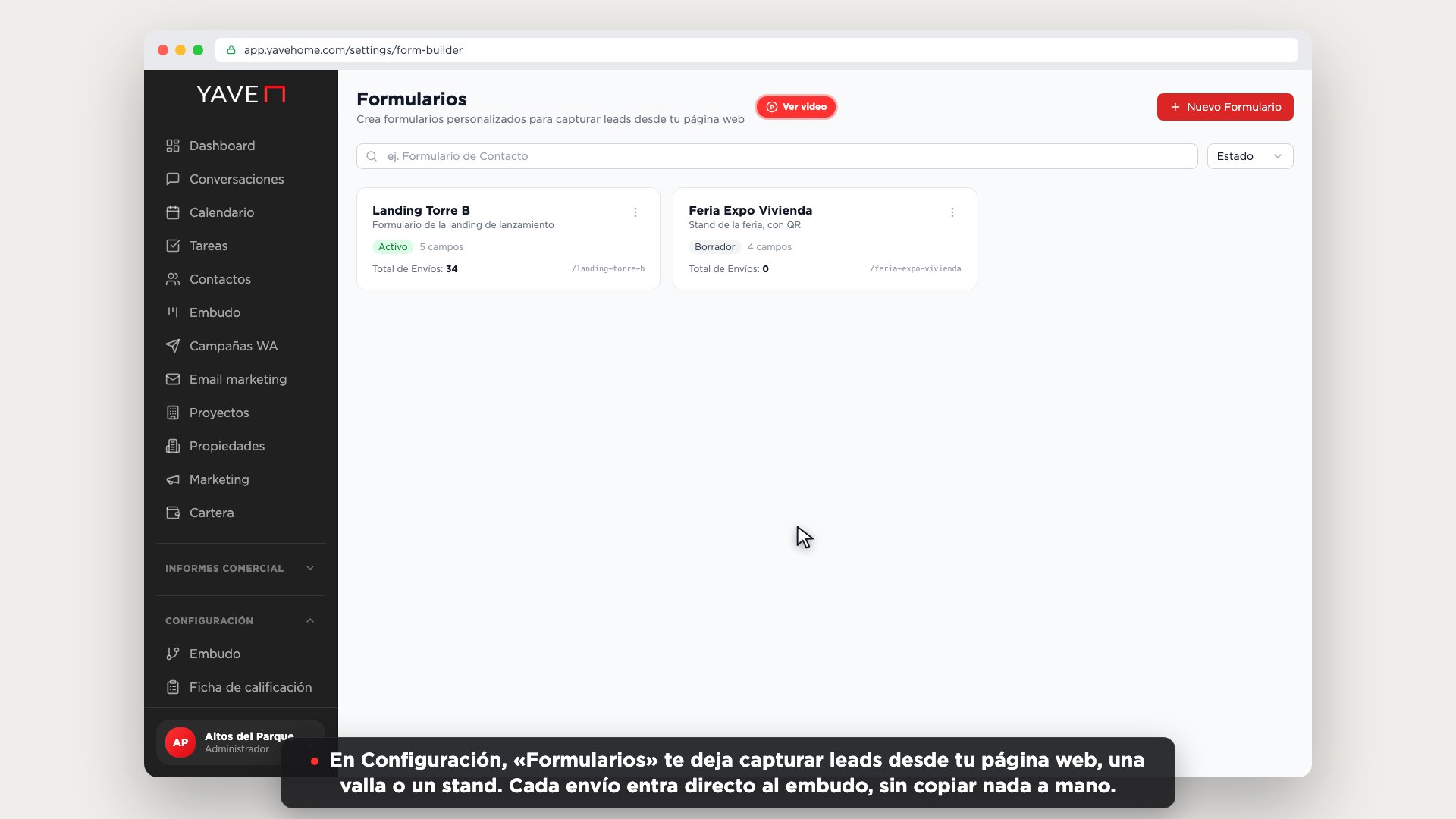Open the Marketing megaphone icon
This screenshot has width=1456, height=819.
[173, 479]
